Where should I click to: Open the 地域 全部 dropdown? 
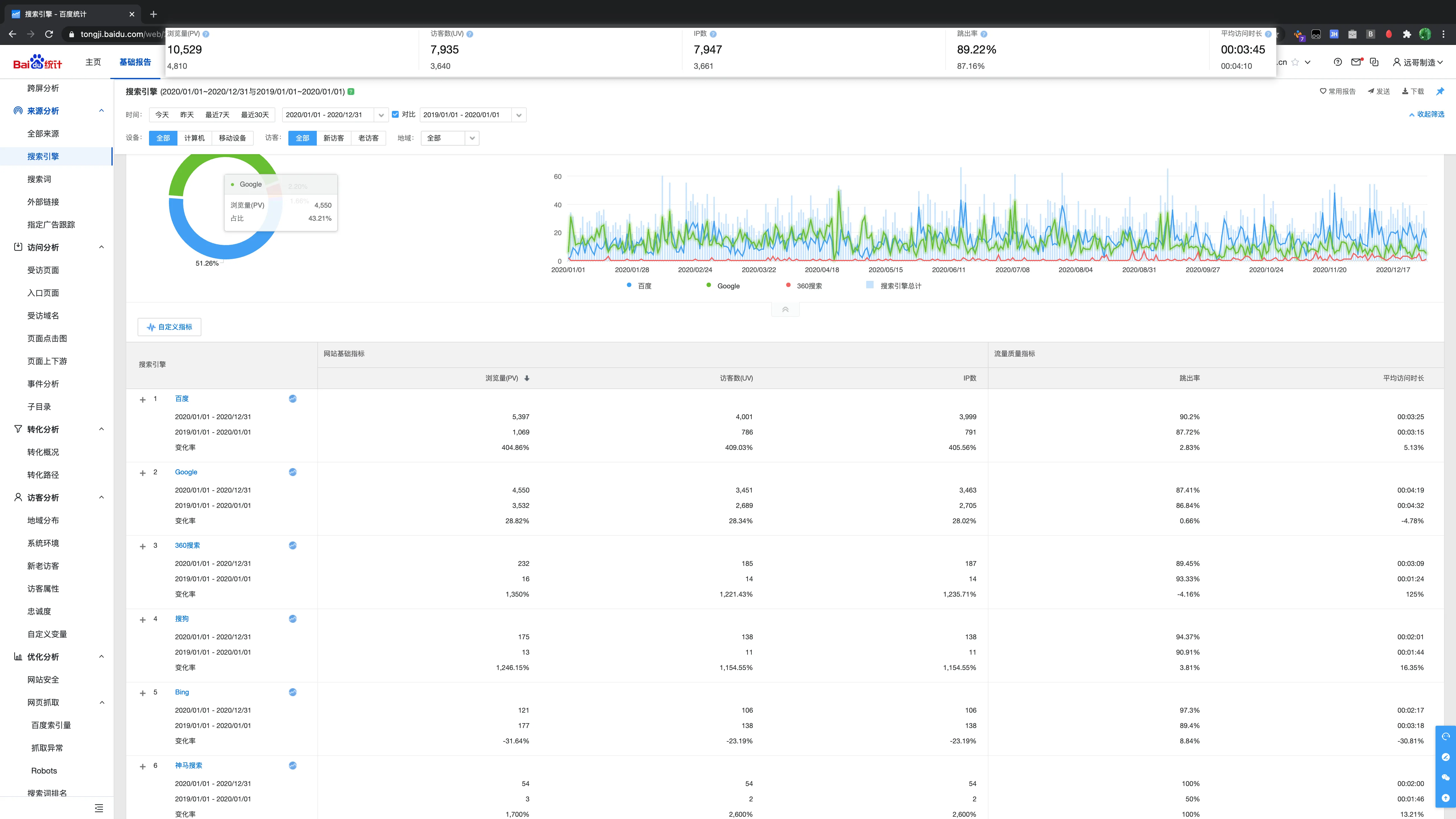[450, 138]
